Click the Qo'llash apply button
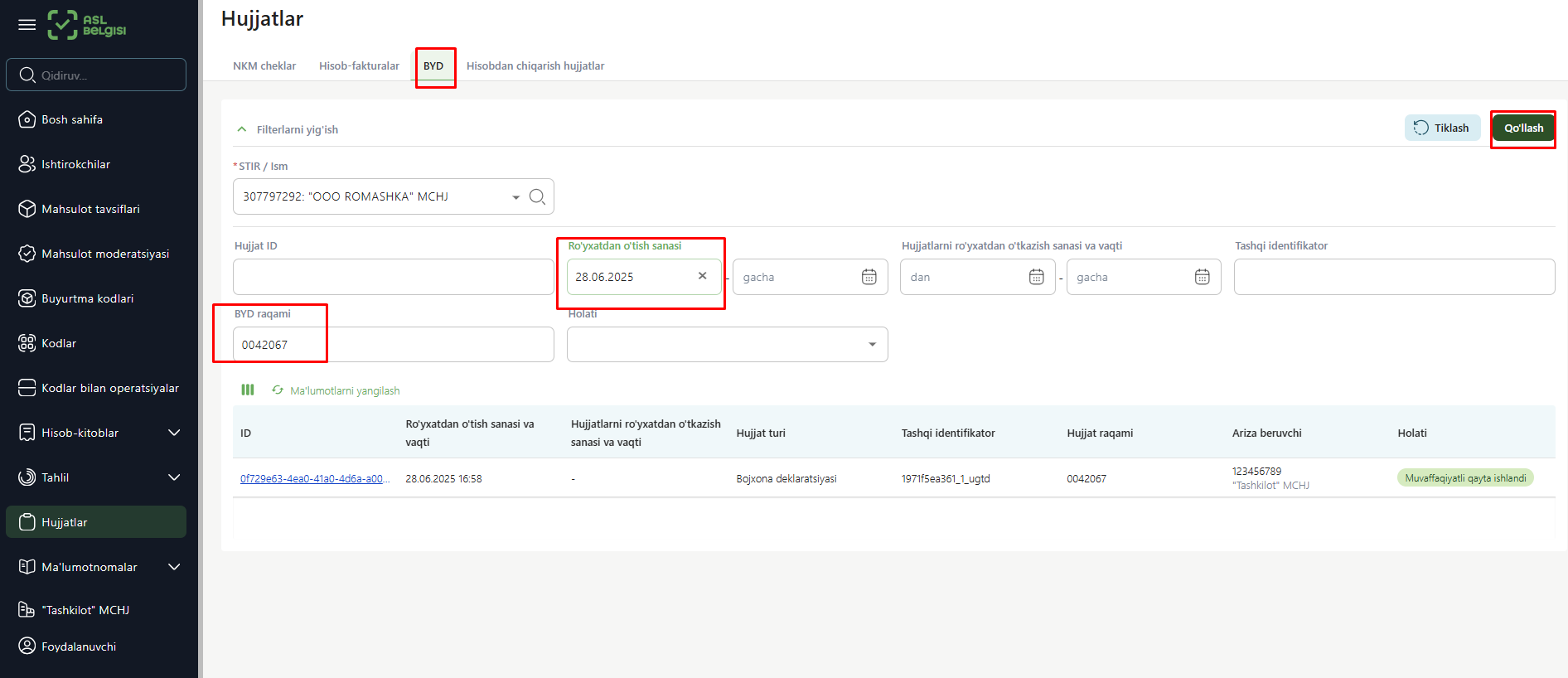Image resolution: width=1568 pixels, height=678 pixels. (1522, 128)
